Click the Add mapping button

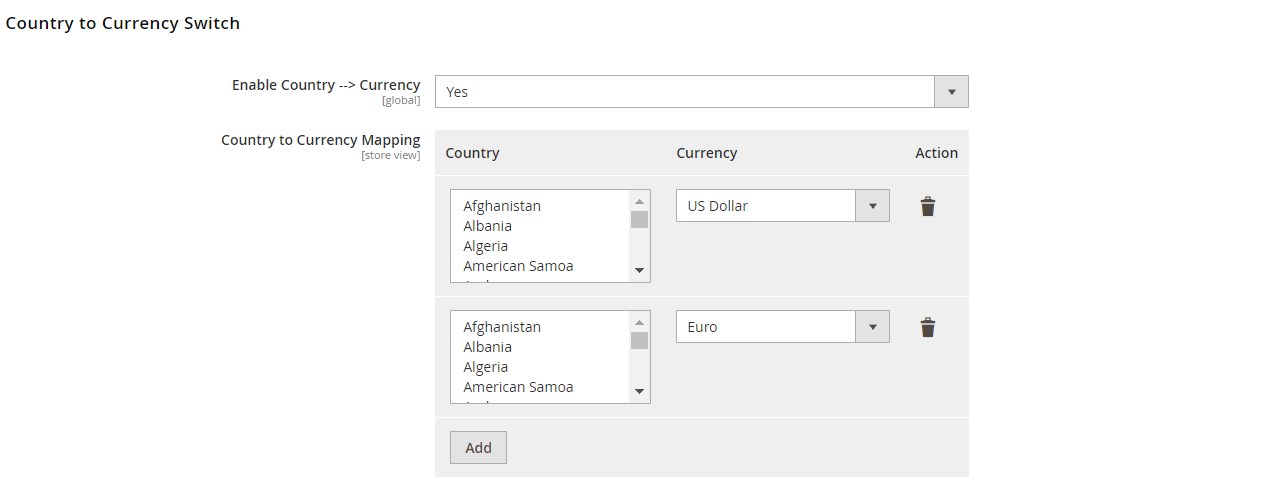coord(478,447)
